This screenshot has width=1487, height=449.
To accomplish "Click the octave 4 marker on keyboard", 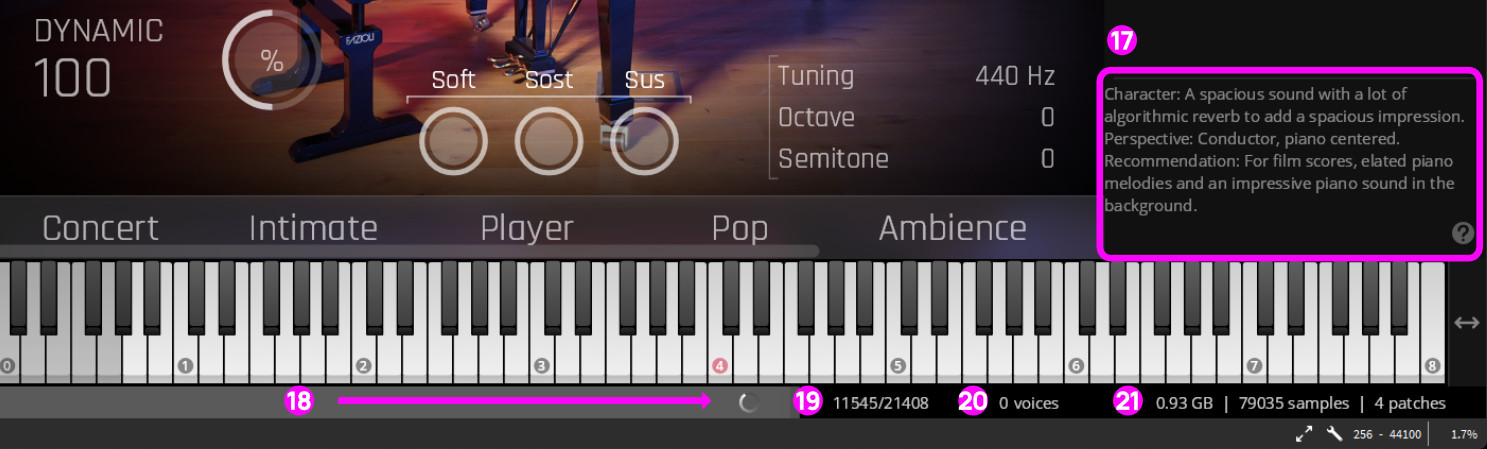I will 719,366.
